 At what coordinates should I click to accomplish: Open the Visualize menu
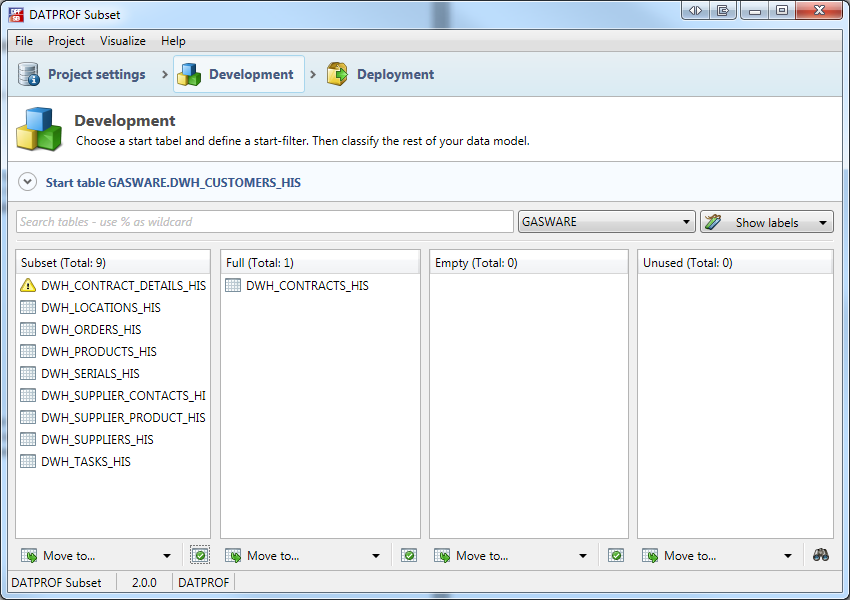[122, 41]
